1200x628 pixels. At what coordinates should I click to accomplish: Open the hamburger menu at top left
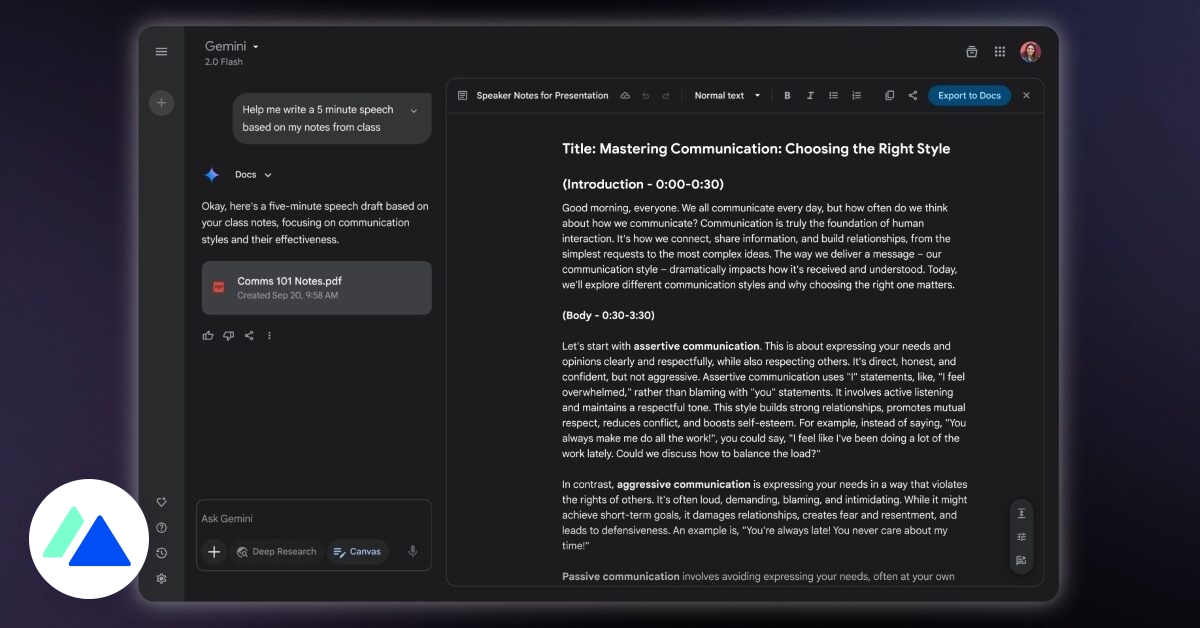(161, 51)
